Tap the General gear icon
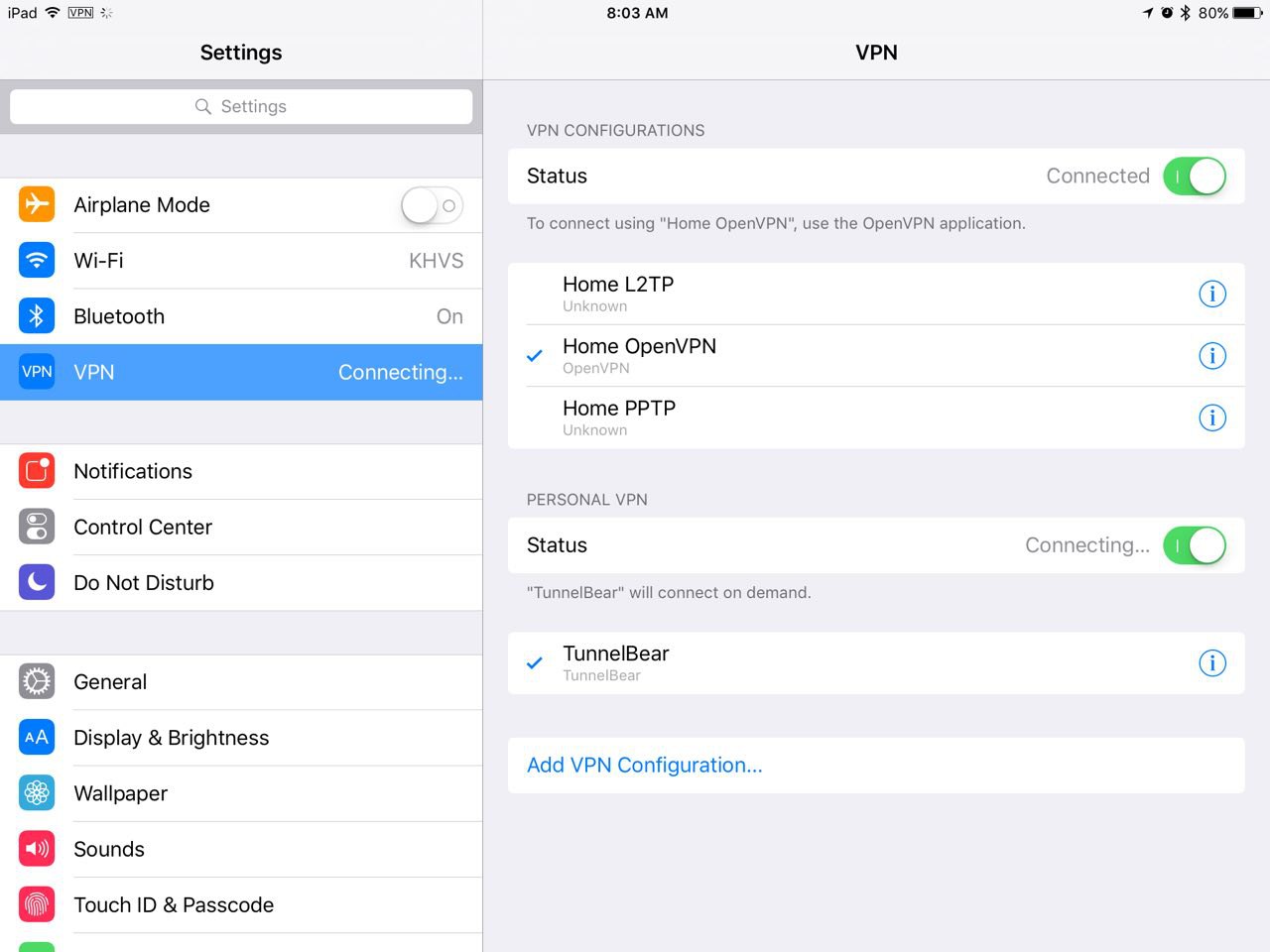Viewport: 1270px width, 952px height. 37,681
